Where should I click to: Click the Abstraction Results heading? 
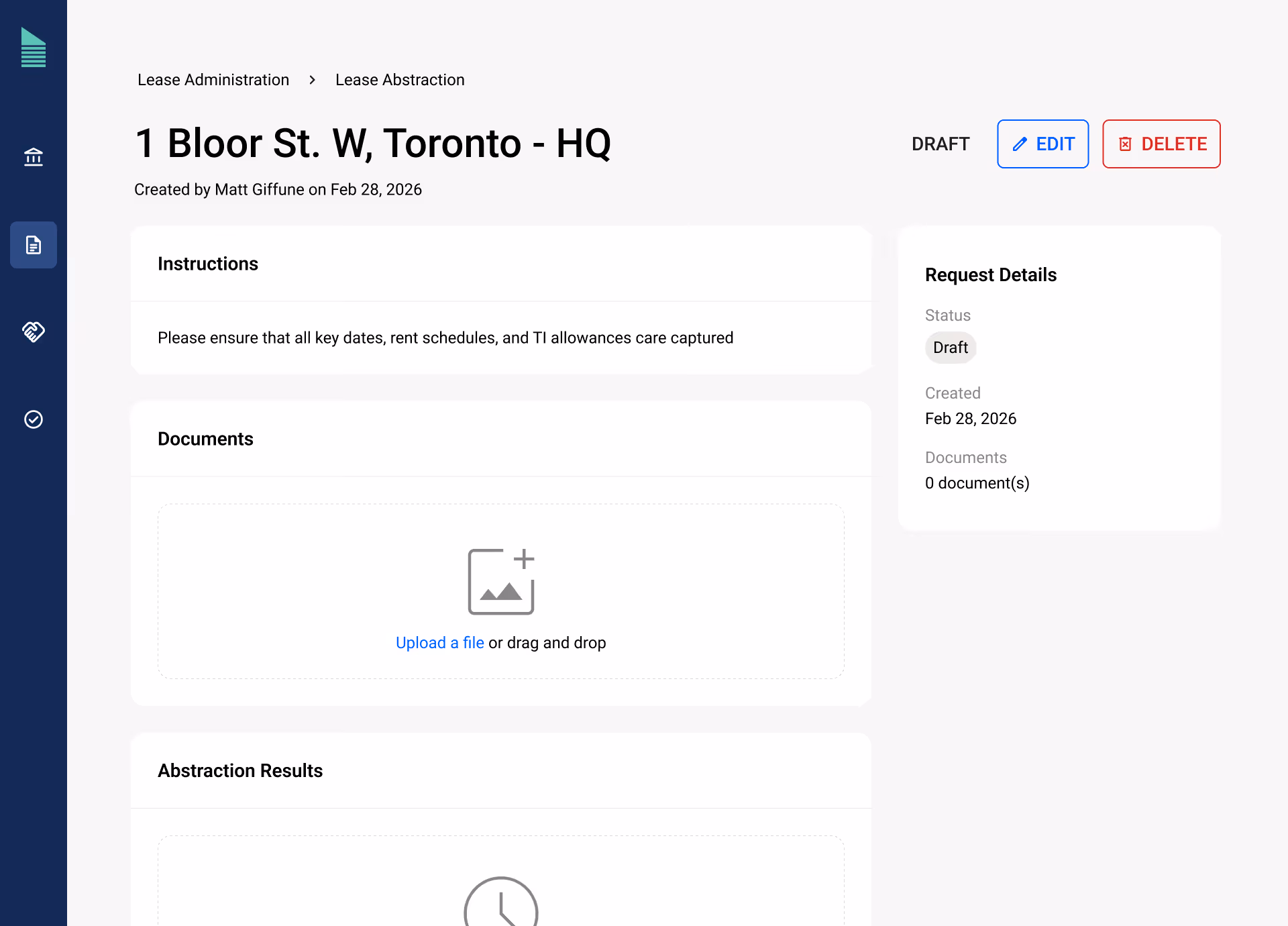click(x=240, y=770)
